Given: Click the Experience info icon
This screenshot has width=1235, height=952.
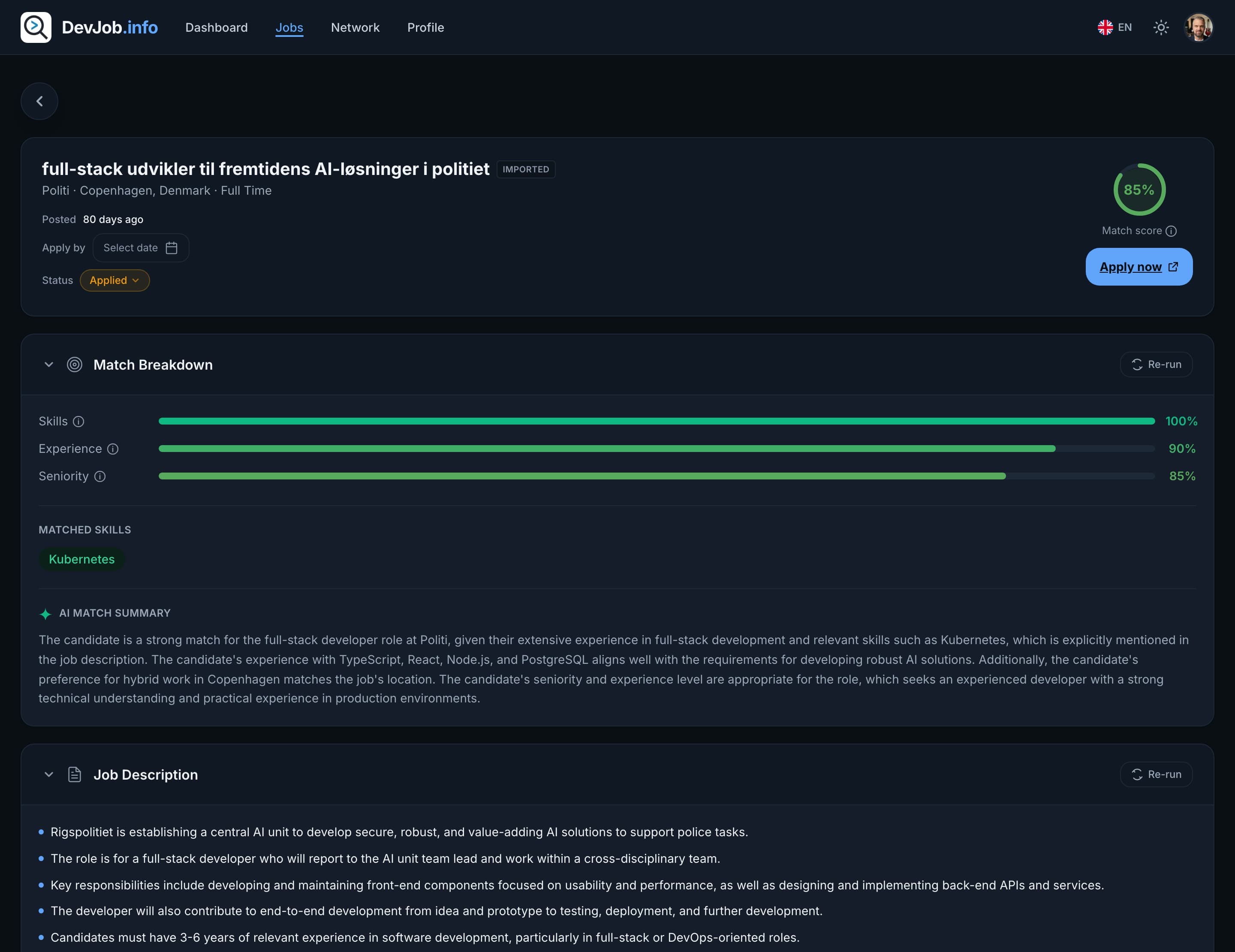Looking at the screenshot, I should pyautogui.click(x=113, y=449).
